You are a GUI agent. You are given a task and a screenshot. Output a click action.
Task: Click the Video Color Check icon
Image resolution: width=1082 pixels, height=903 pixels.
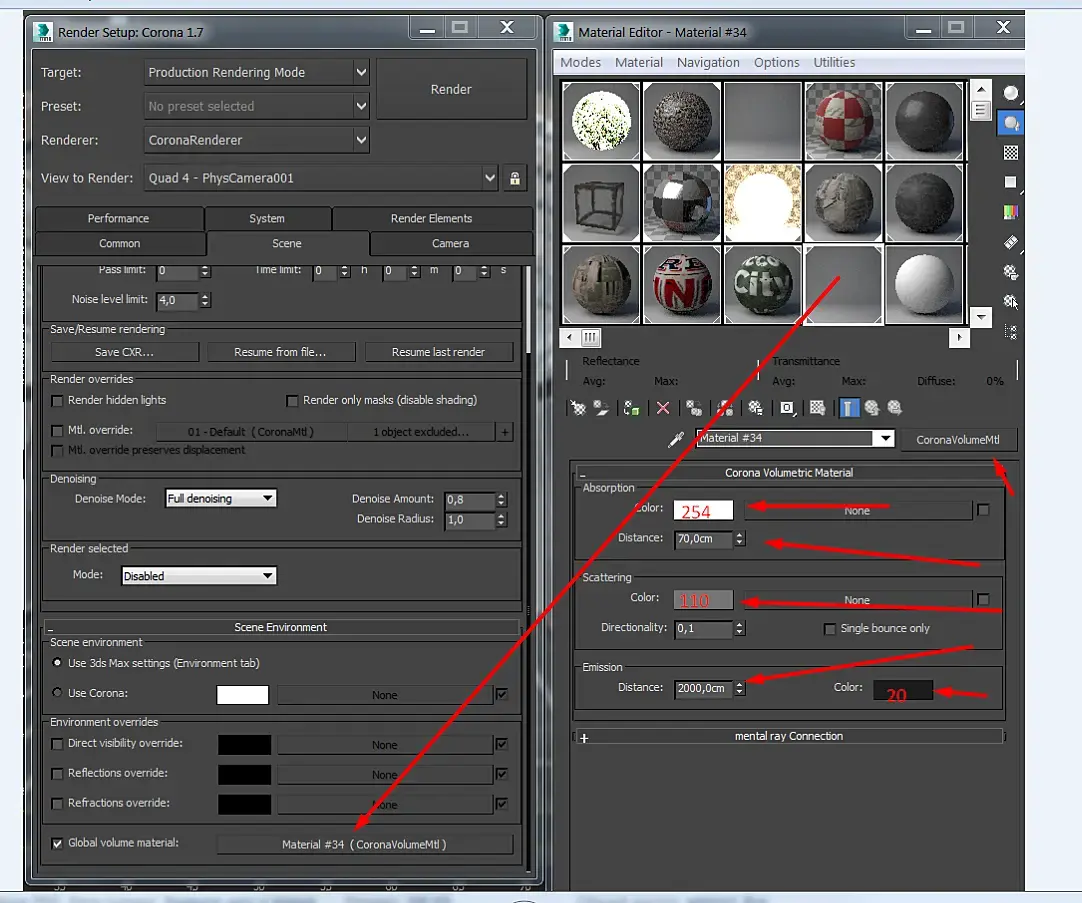click(x=1011, y=212)
